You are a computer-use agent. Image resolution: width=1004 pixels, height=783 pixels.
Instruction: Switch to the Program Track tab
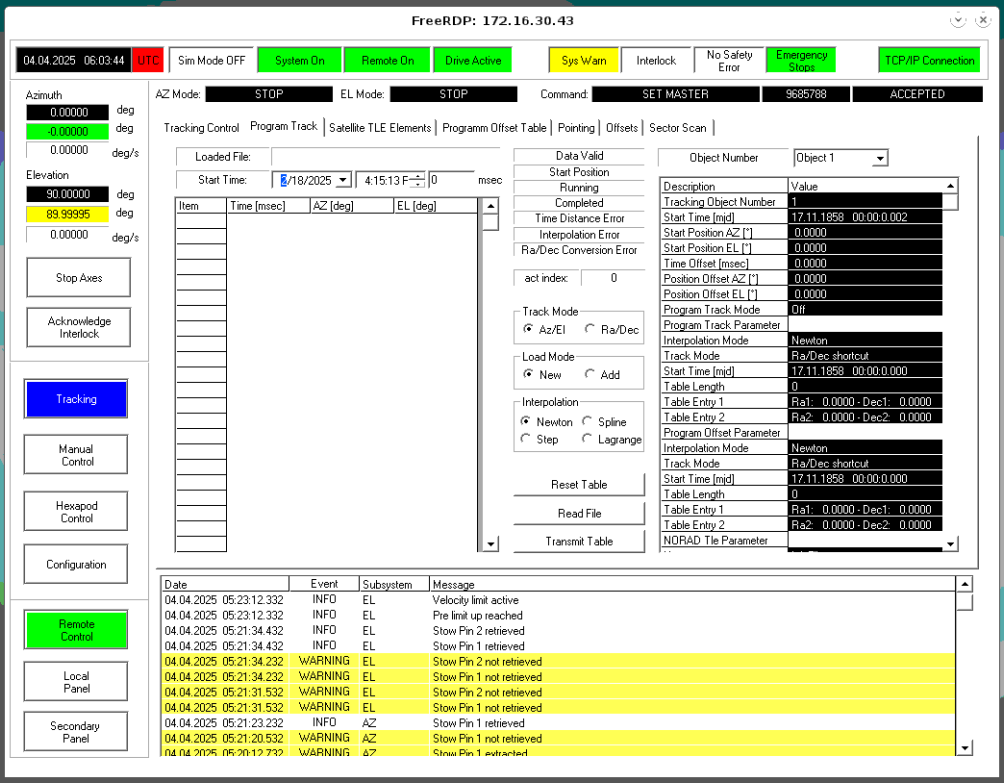tap(284, 127)
